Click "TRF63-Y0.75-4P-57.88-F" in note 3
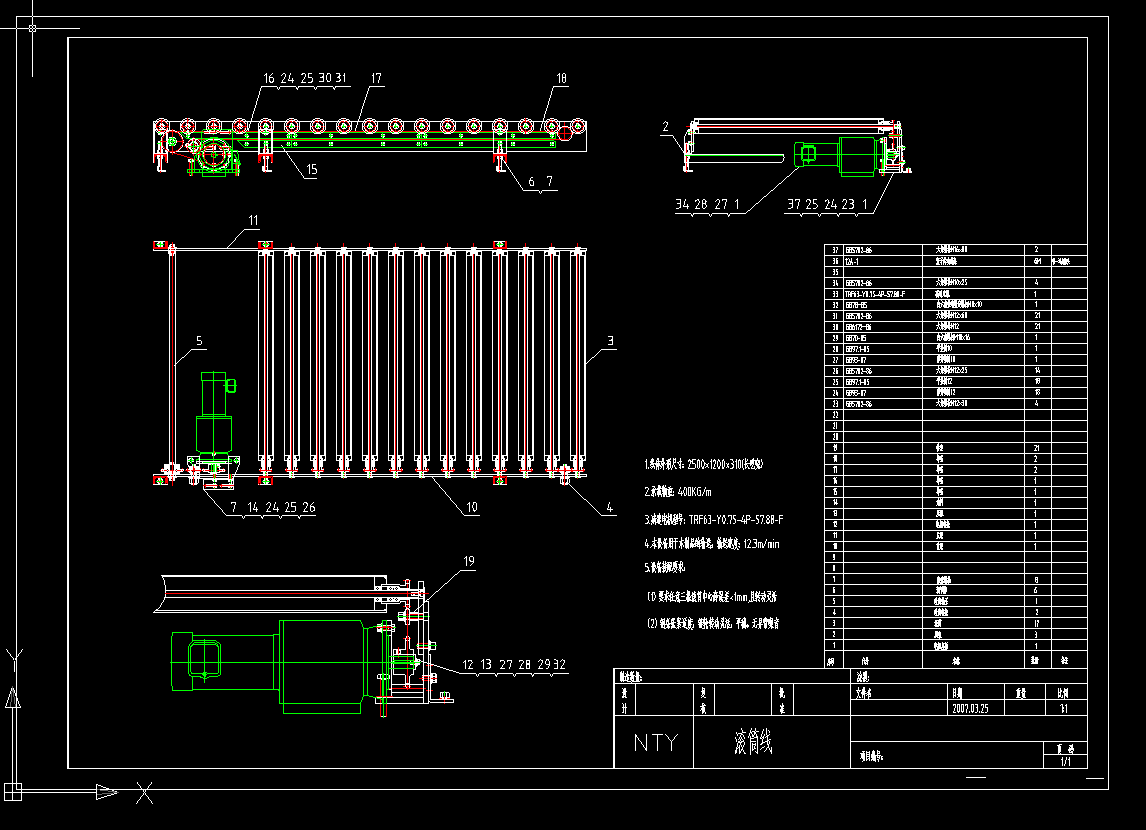The image size is (1146, 830). [736, 519]
